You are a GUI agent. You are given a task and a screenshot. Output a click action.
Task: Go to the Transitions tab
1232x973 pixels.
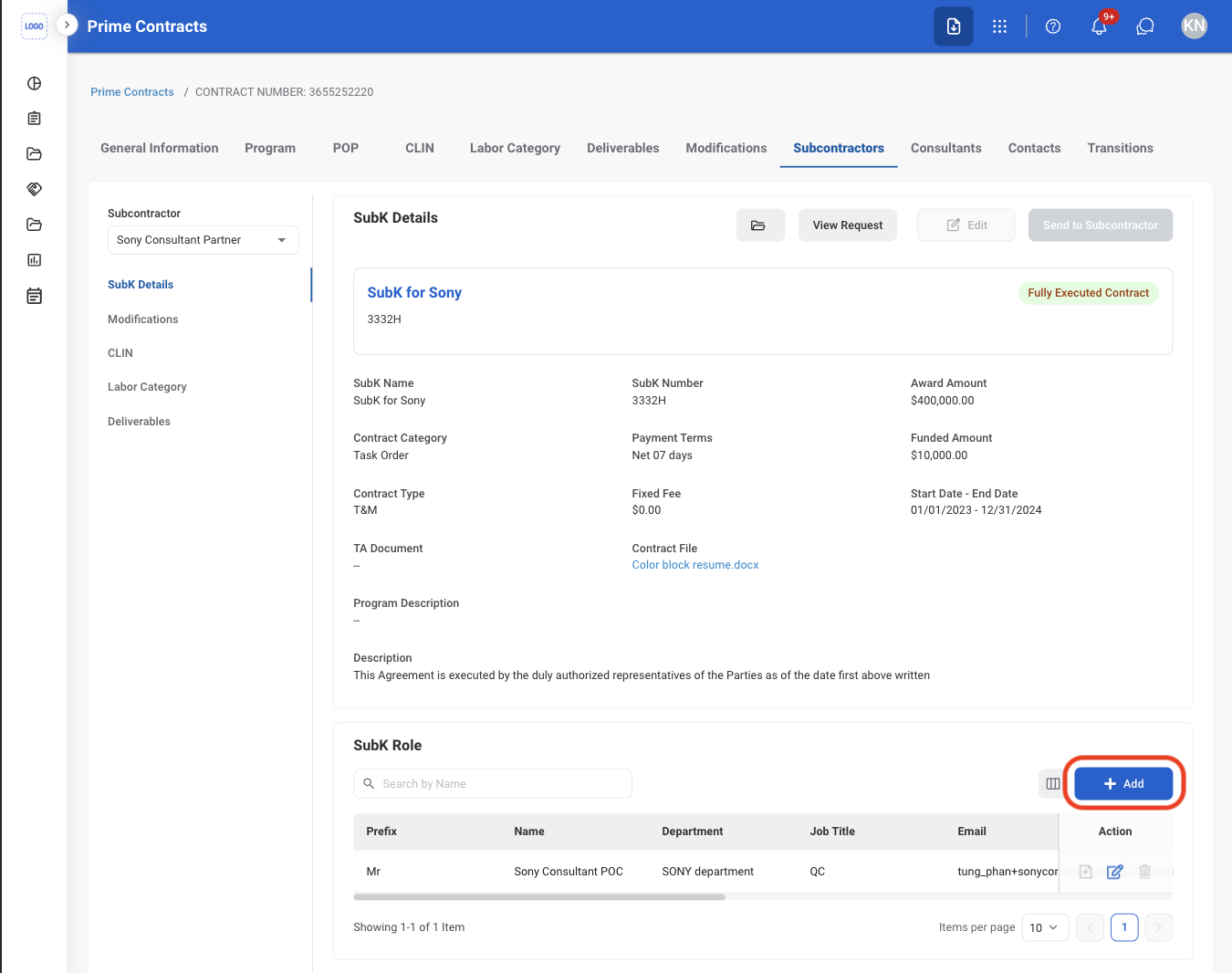[1120, 148]
